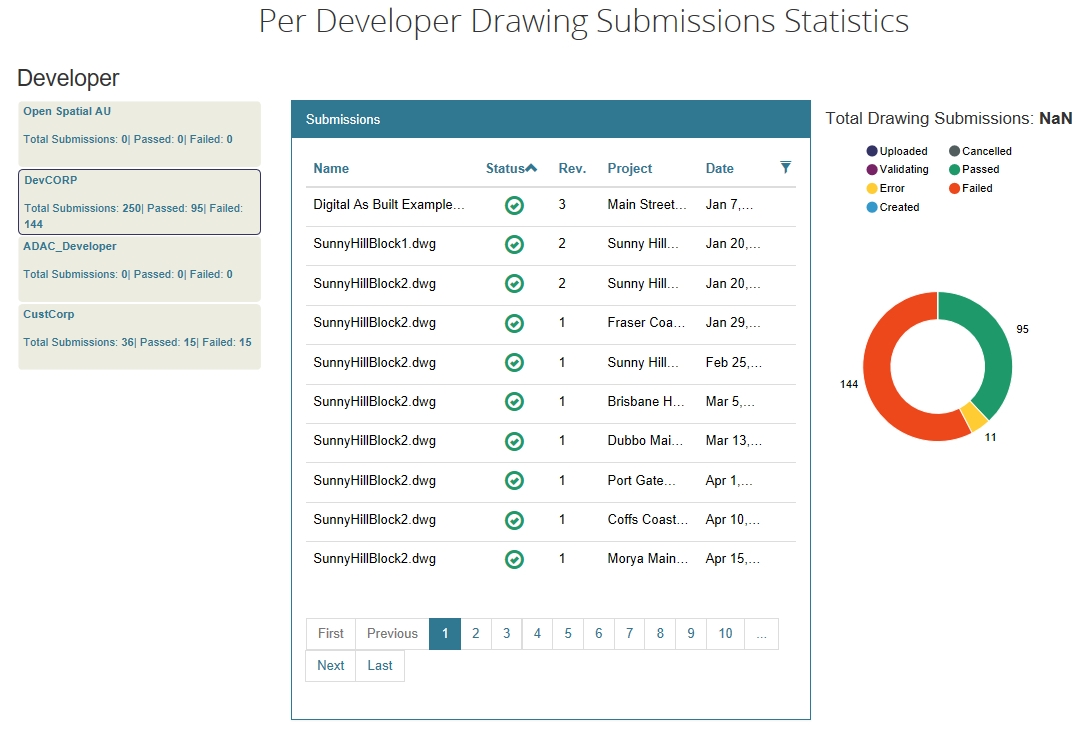The image size is (1085, 730).
Task: Select the Open Spatial AU developer card
Action: click(139, 133)
